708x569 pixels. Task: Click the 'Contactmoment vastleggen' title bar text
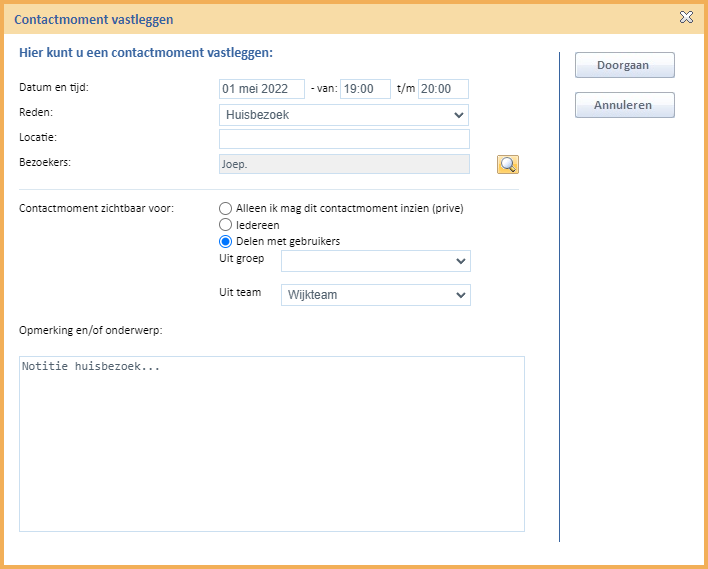94,20
